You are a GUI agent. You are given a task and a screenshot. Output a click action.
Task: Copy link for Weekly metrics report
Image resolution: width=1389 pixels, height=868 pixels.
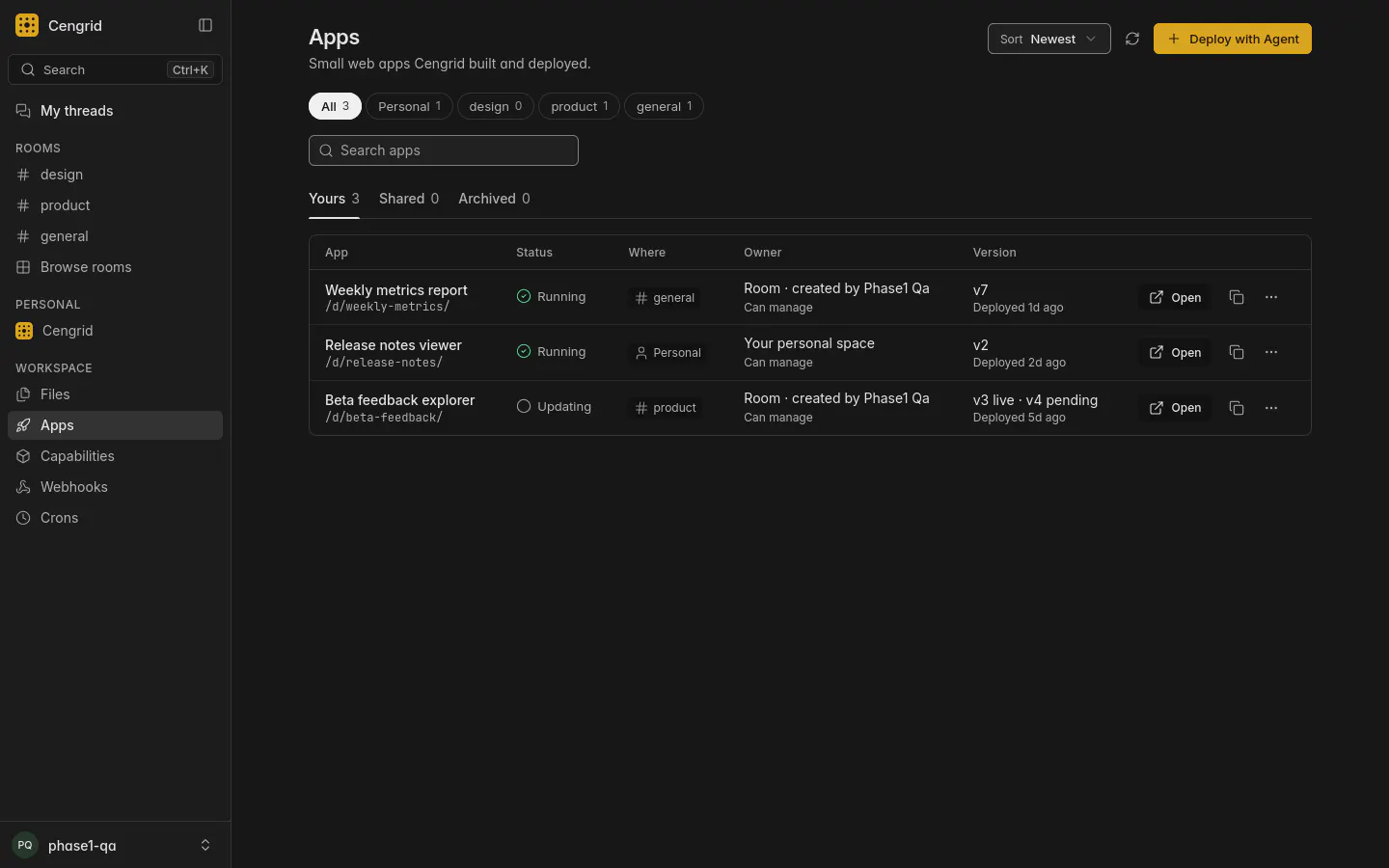[1237, 297]
